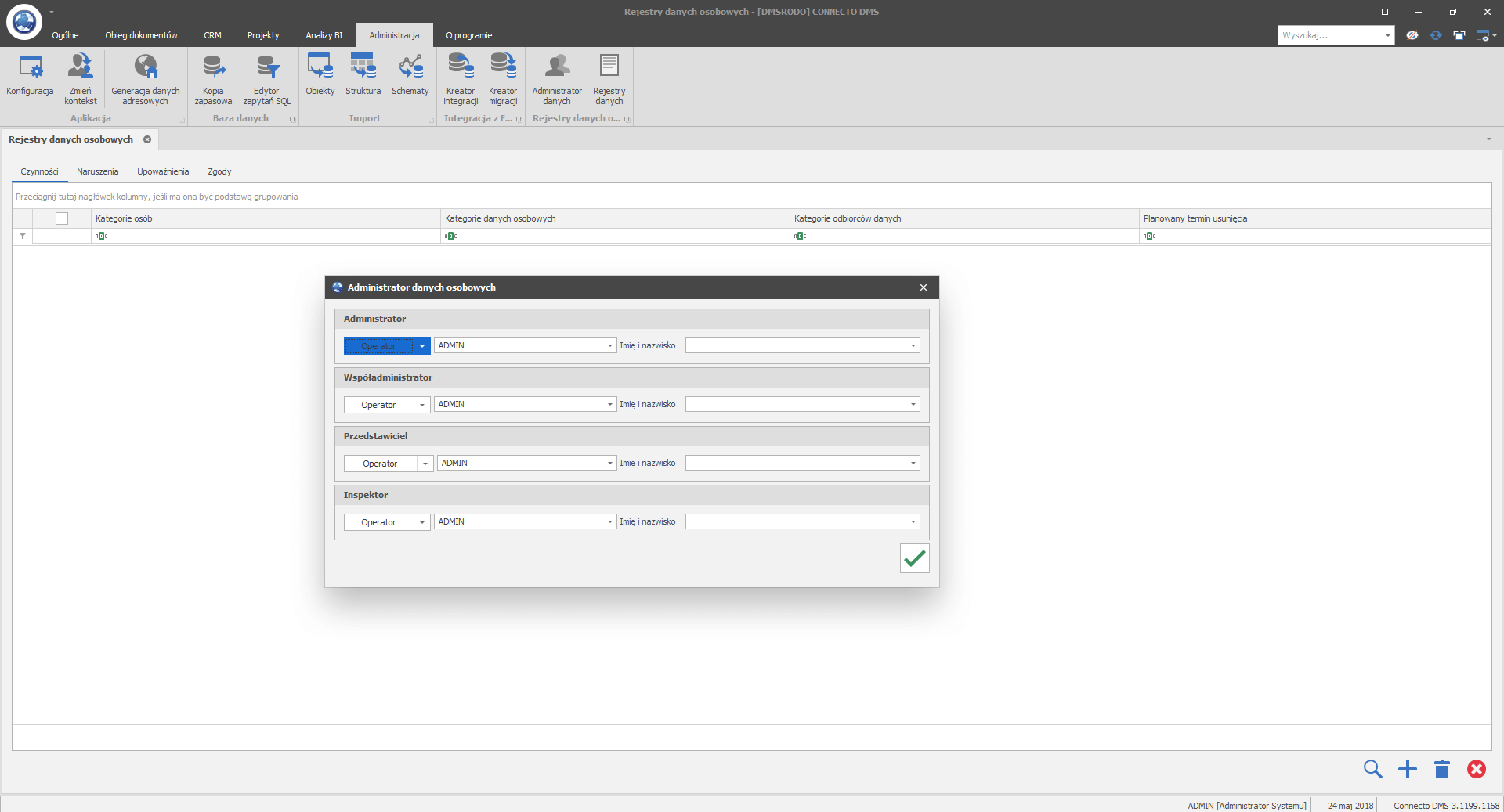Open Inspektor ADMIN combo box

[525, 521]
